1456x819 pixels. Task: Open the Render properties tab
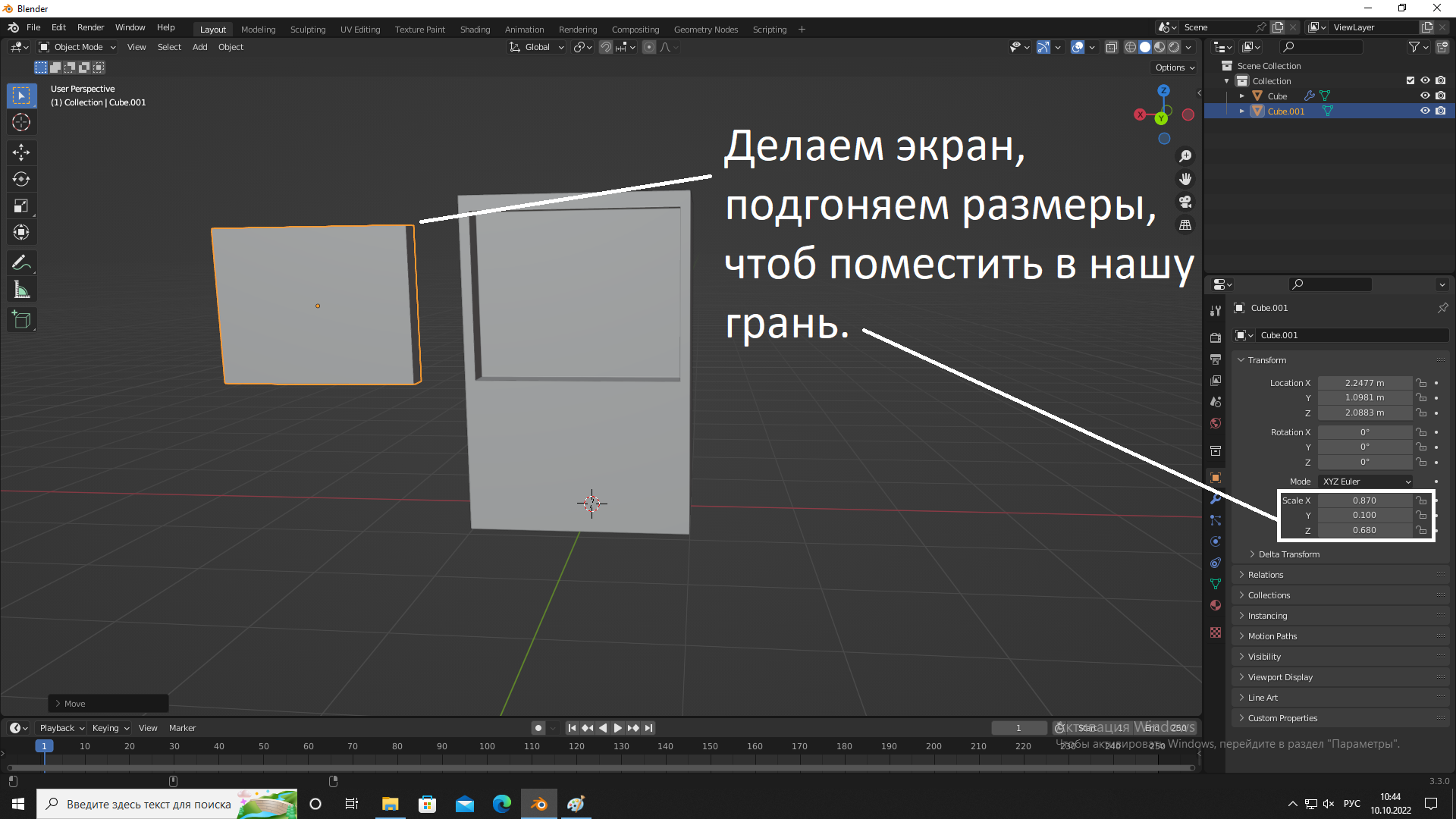pyautogui.click(x=1216, y=337)
